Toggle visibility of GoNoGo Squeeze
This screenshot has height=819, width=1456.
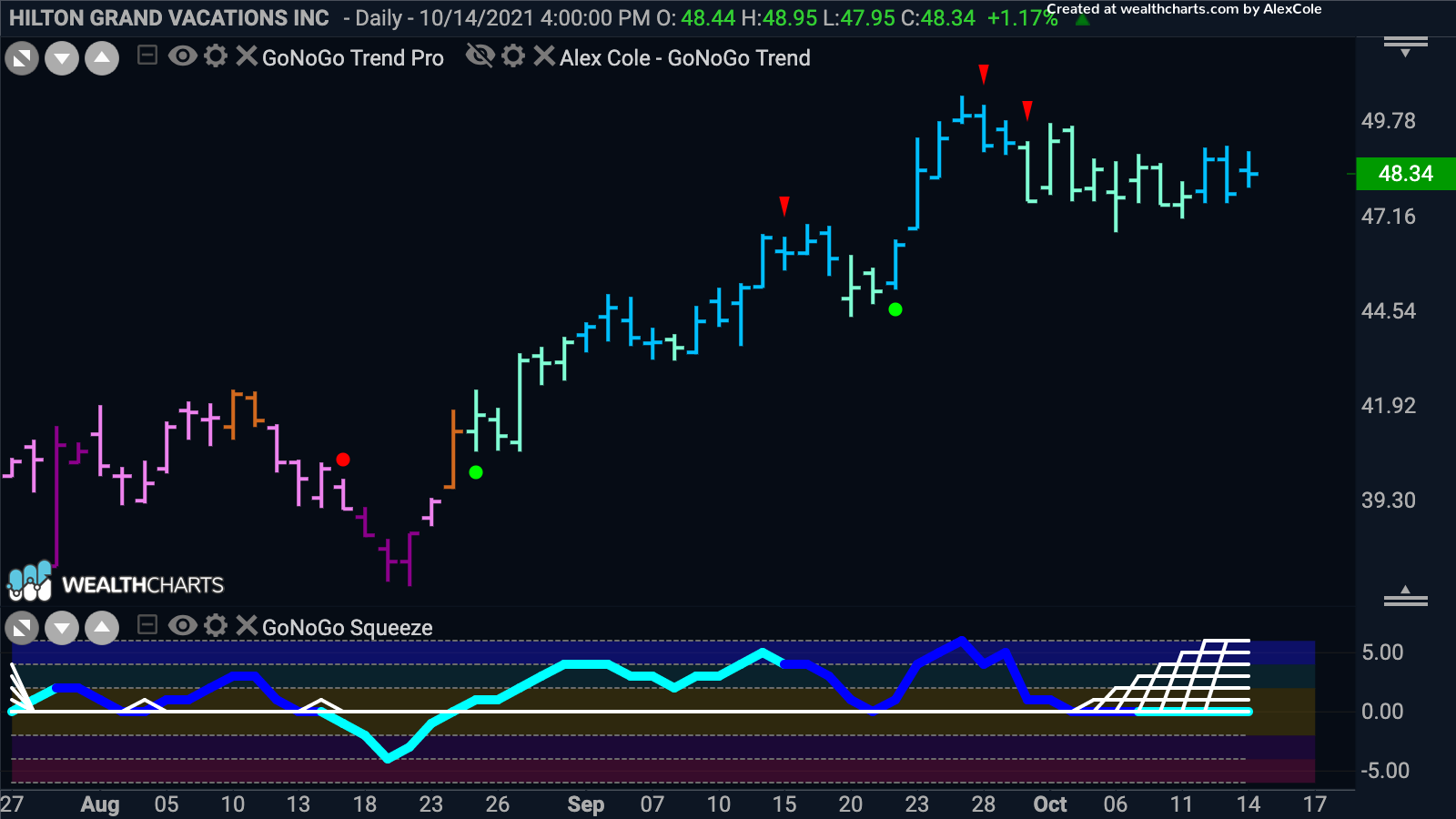(183, 625)
